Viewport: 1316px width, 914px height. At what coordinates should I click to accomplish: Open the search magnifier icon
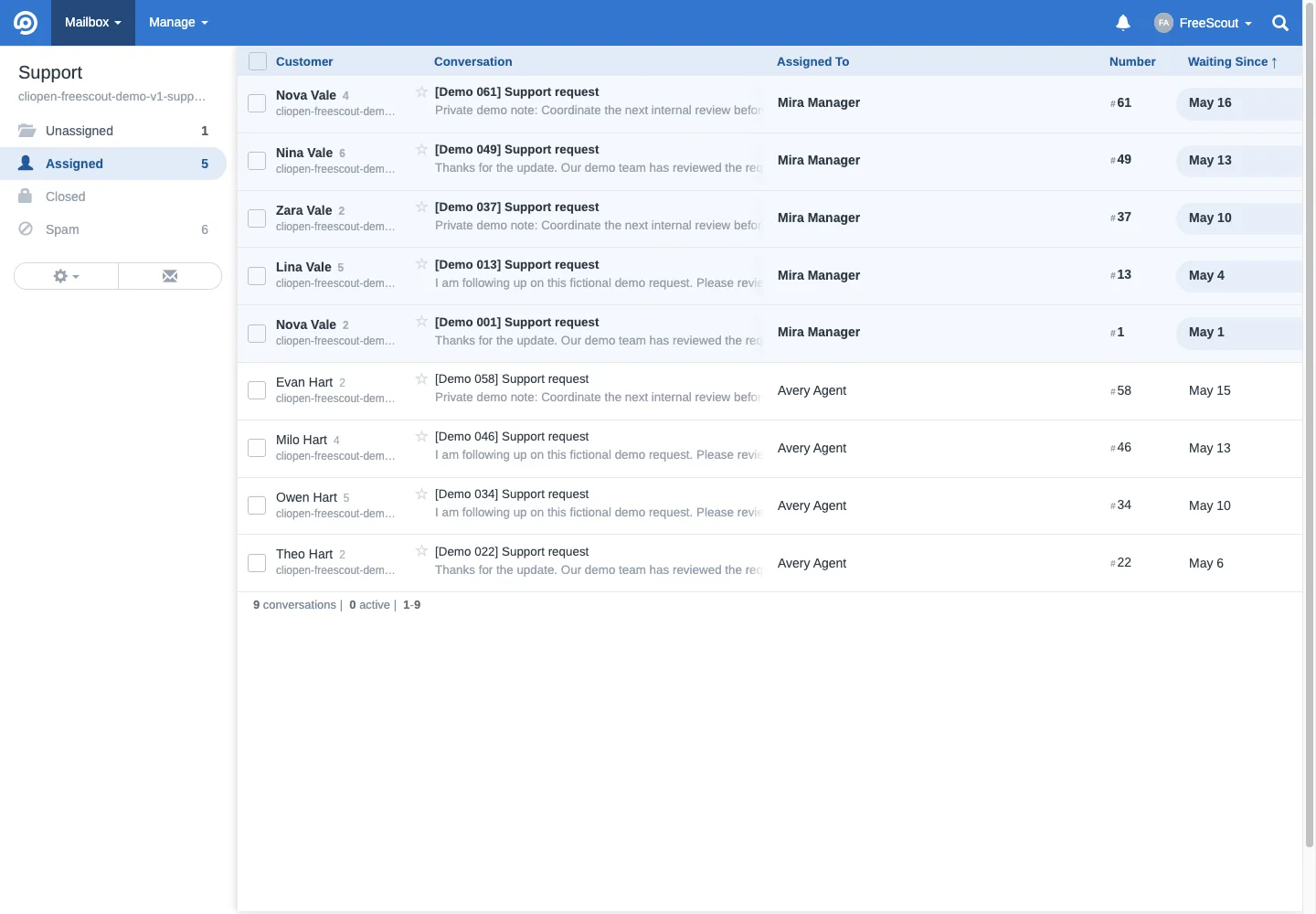click(1280, 23)
